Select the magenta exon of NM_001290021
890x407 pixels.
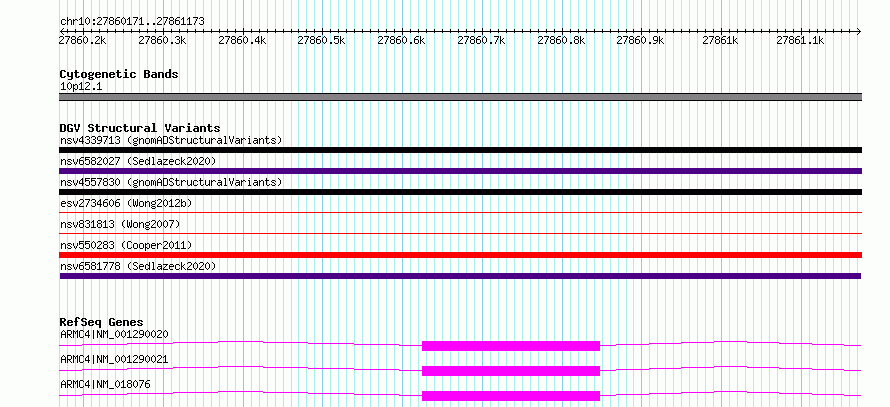pyautogui.click(x=511, y=371)
